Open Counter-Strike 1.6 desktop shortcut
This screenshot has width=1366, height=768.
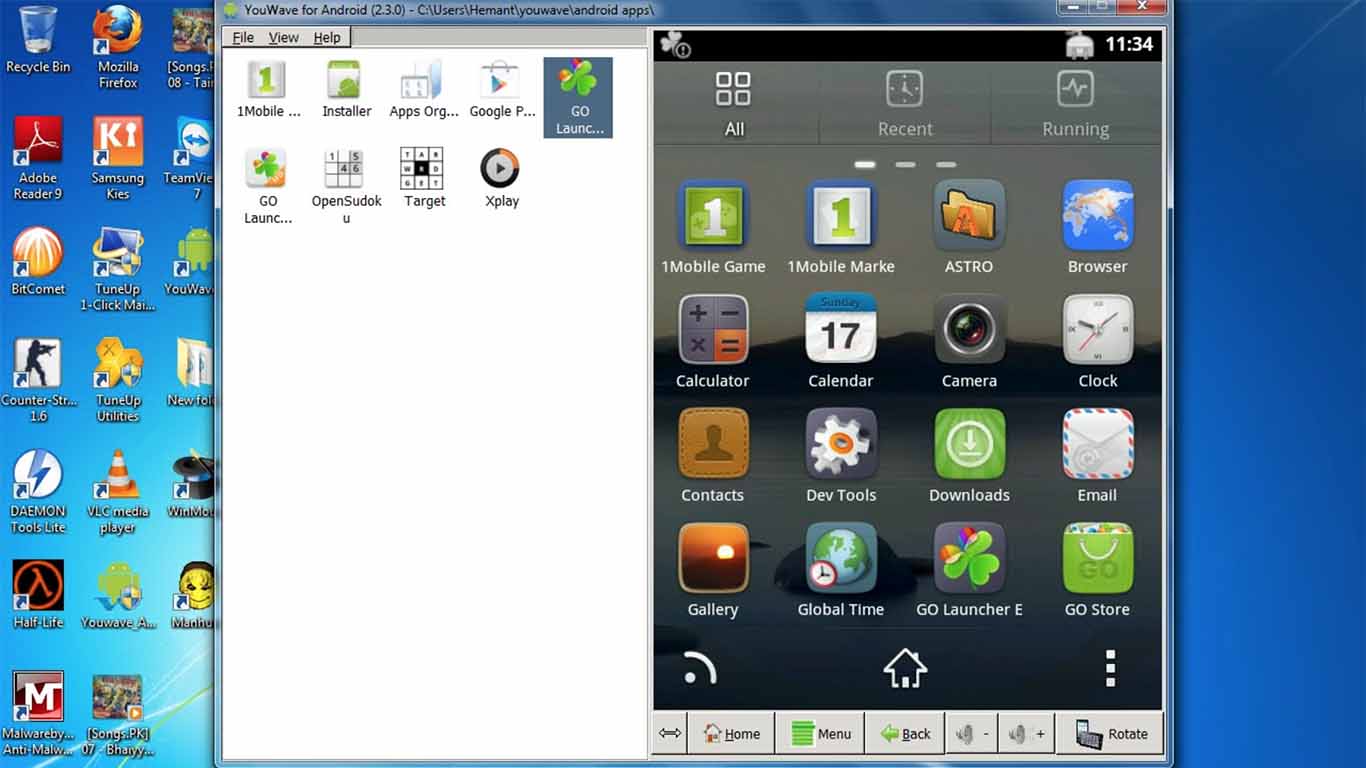click(x=38, y=380)
